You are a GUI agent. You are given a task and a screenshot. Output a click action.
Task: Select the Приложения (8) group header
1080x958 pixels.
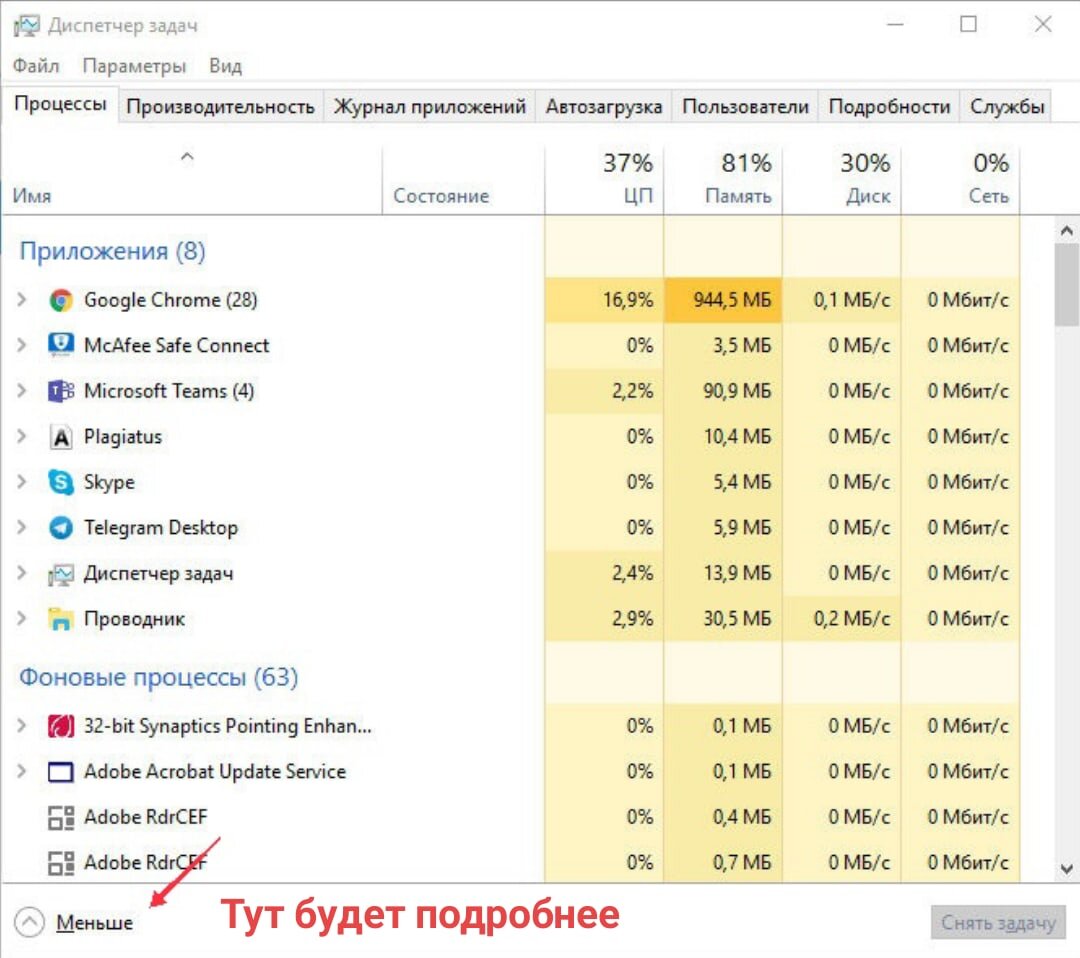click(112, 251)
